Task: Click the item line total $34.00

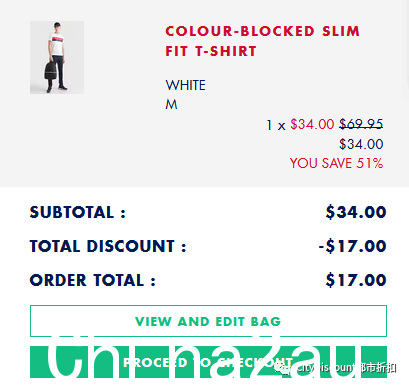Action: click(x=361, y=144)
